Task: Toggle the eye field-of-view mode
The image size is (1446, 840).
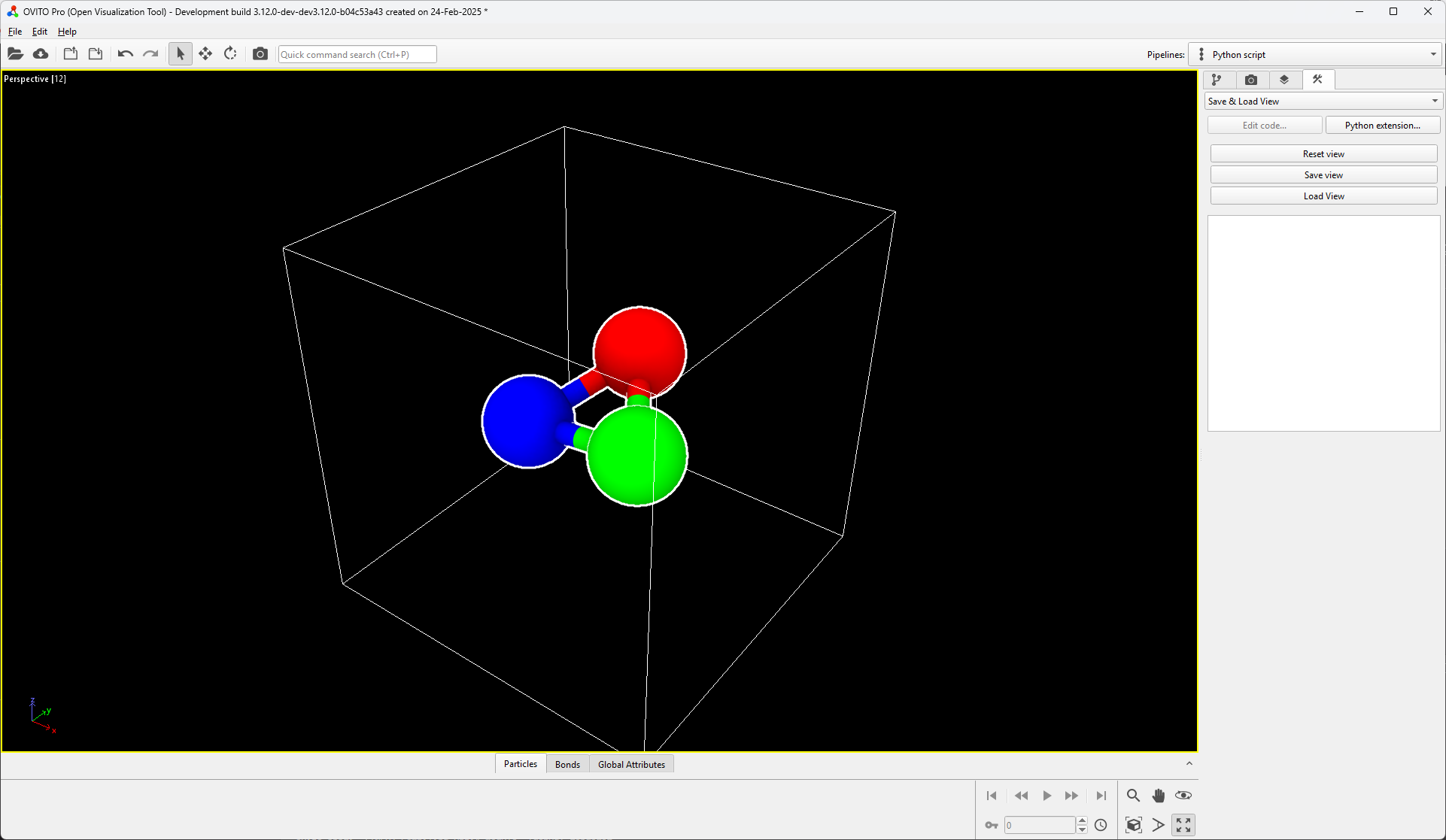Action: 1183,796
